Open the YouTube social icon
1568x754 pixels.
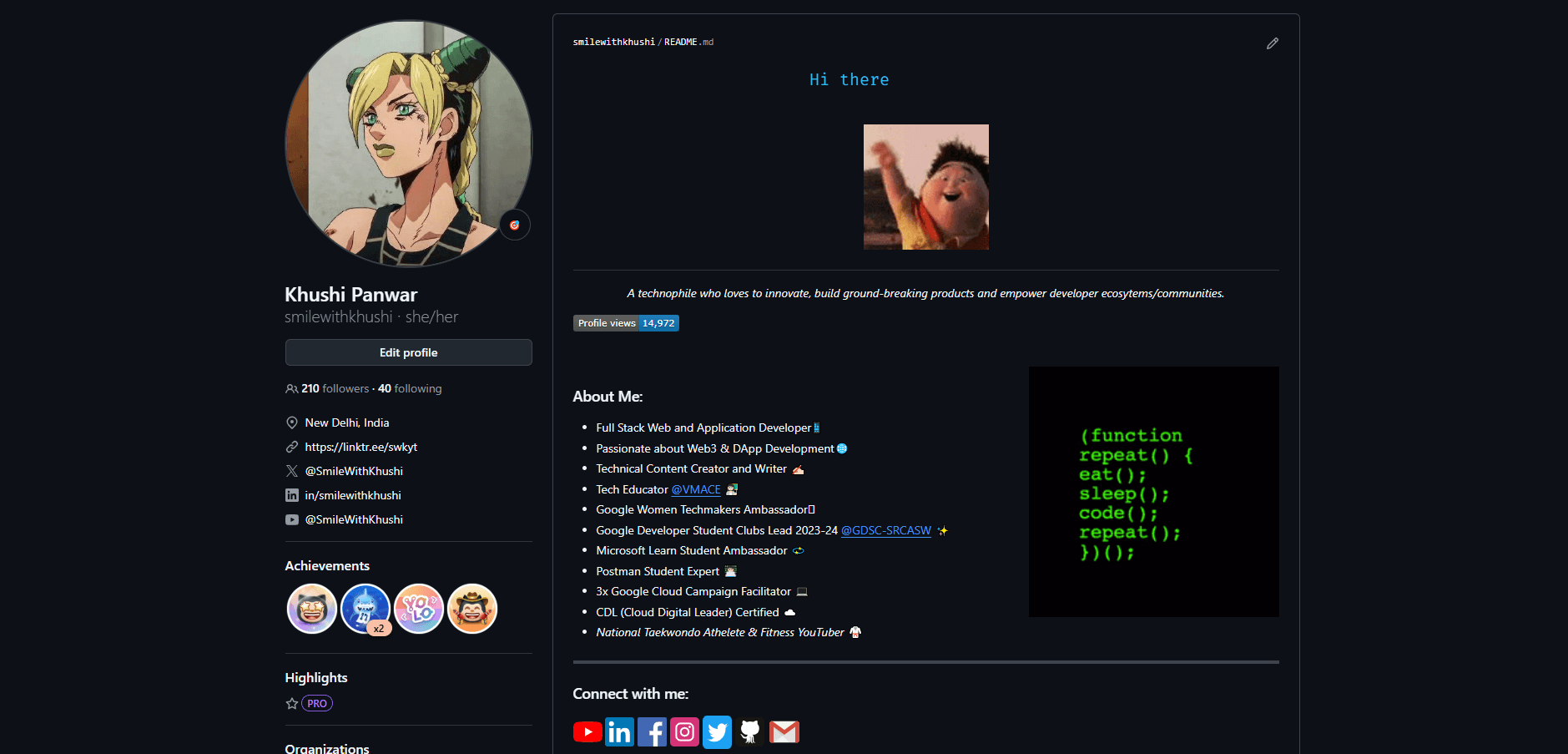pos(587,732)
